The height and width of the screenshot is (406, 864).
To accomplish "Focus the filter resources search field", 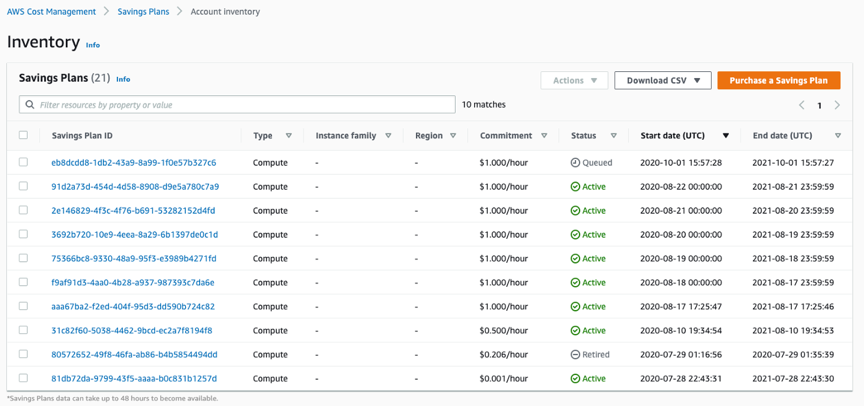I will (x=237, y=105).
